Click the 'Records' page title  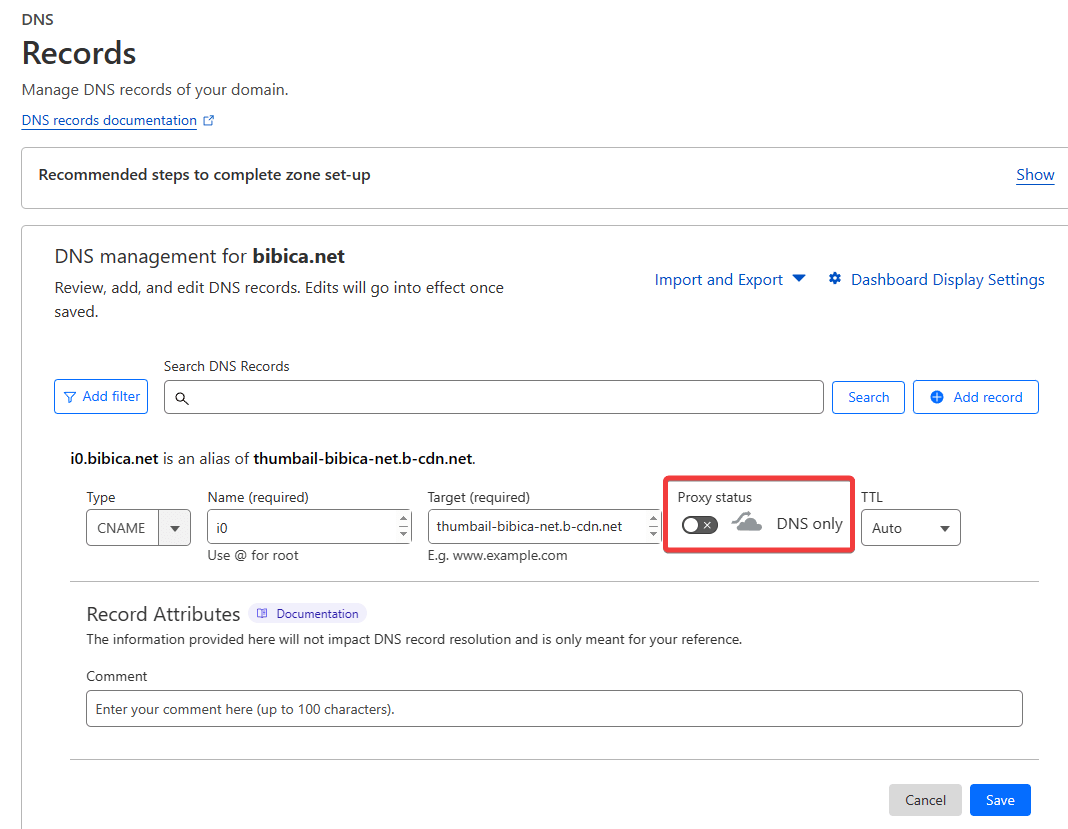pyautogui.click(x=79, y=53)
